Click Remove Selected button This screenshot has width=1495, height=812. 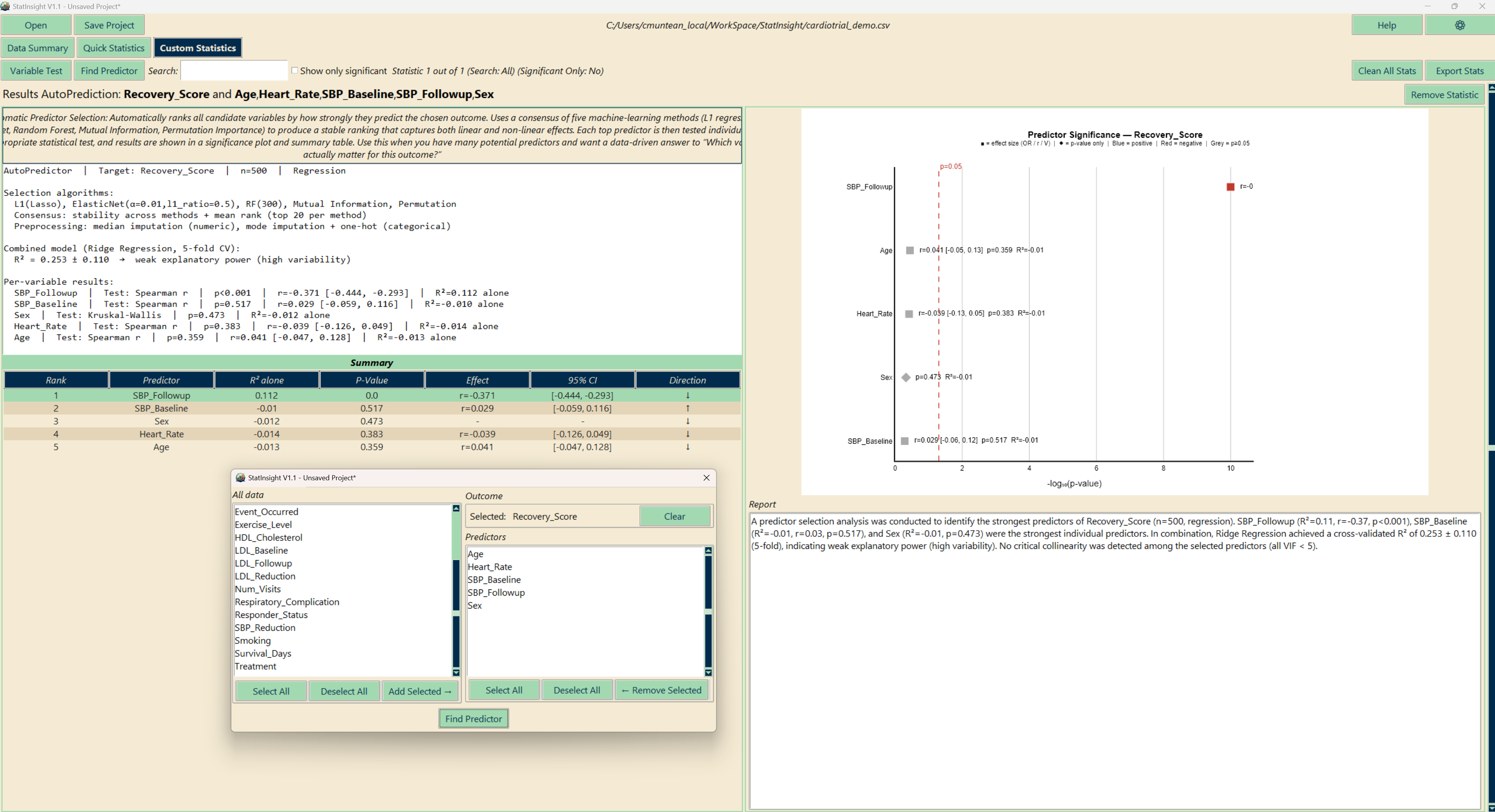[662, 690]
